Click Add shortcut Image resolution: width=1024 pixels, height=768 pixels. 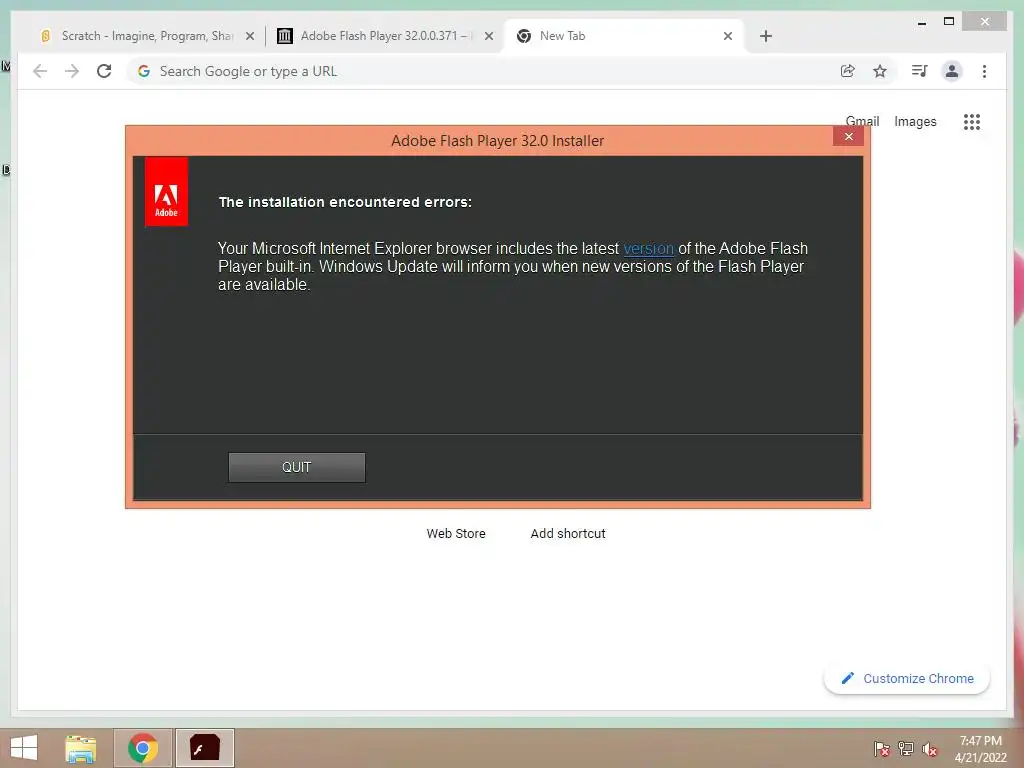pyautogui.click(x=568, y=534)
